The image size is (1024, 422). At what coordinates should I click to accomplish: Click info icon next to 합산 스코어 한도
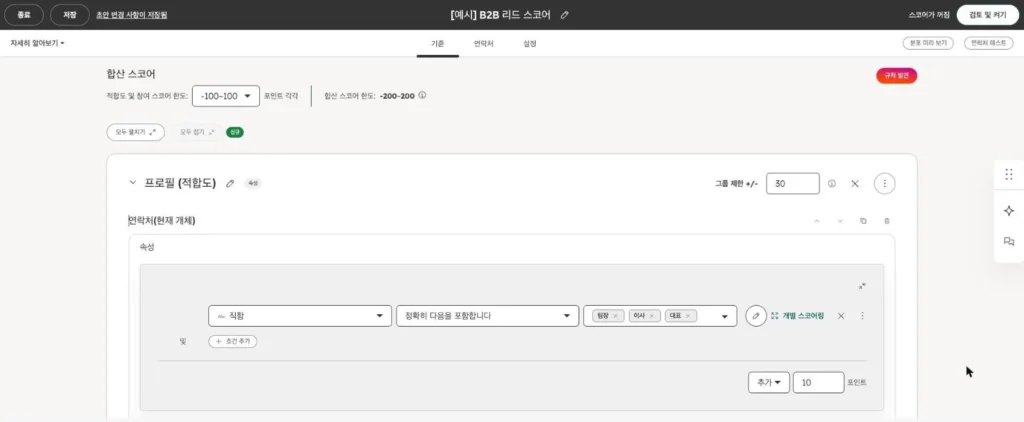pos(422,95)
